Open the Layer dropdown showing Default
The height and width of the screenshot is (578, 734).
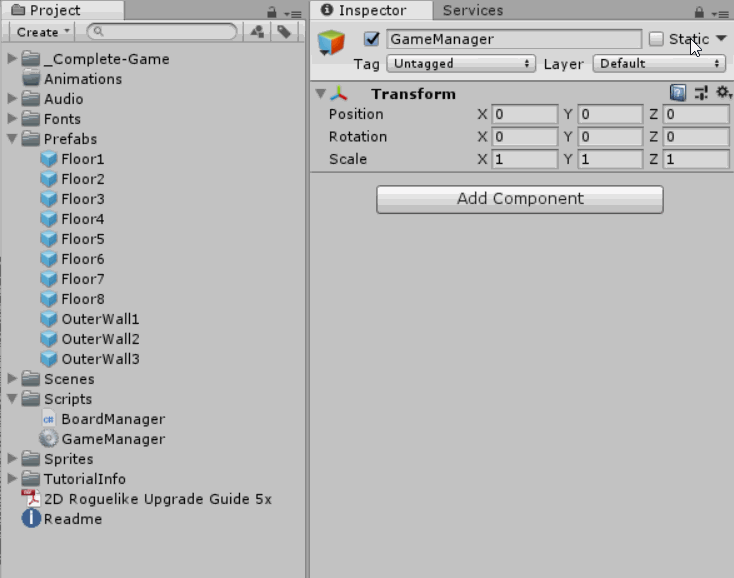pos(659,63)
